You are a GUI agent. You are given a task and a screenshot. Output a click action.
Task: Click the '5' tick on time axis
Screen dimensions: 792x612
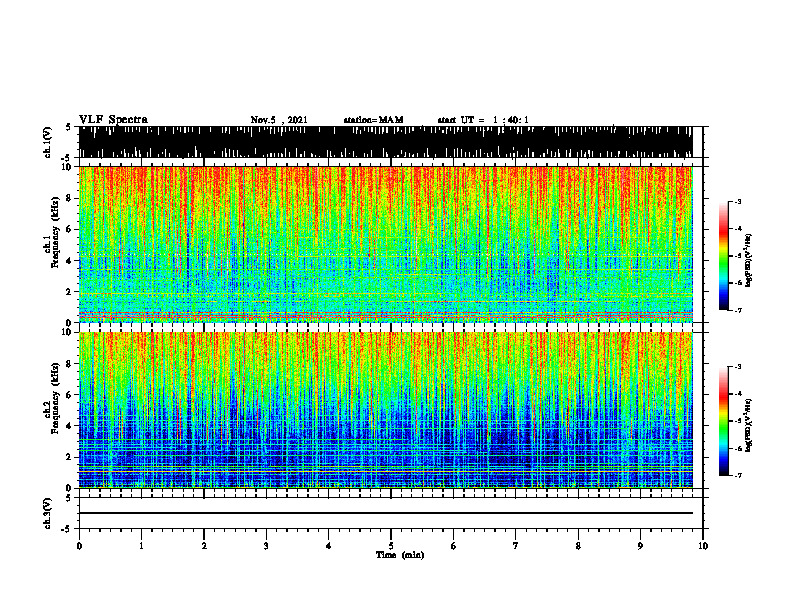click(x=391, y=546)
